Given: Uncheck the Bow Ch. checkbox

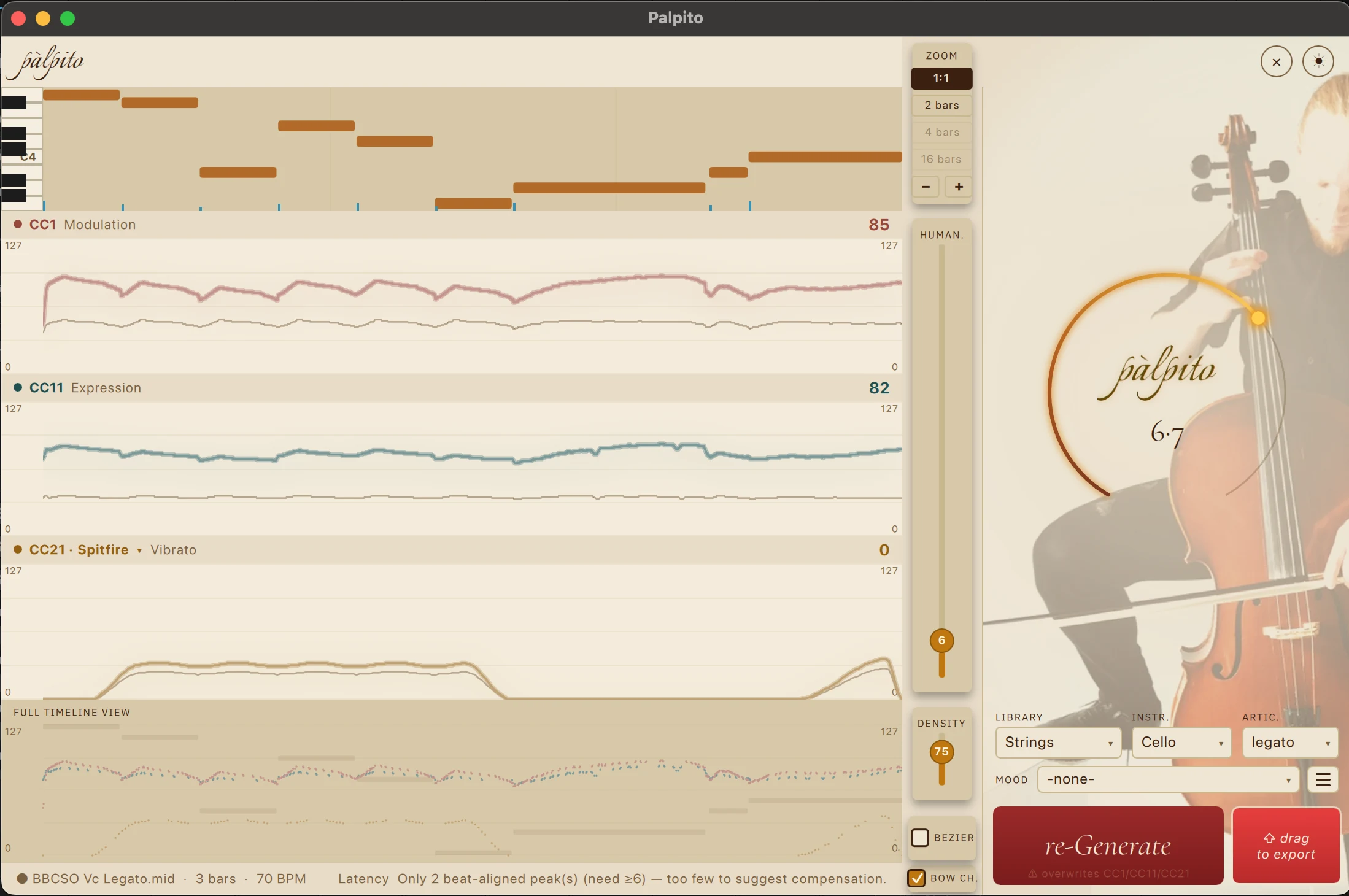Looking at the screenshot, I should (916, 878).
